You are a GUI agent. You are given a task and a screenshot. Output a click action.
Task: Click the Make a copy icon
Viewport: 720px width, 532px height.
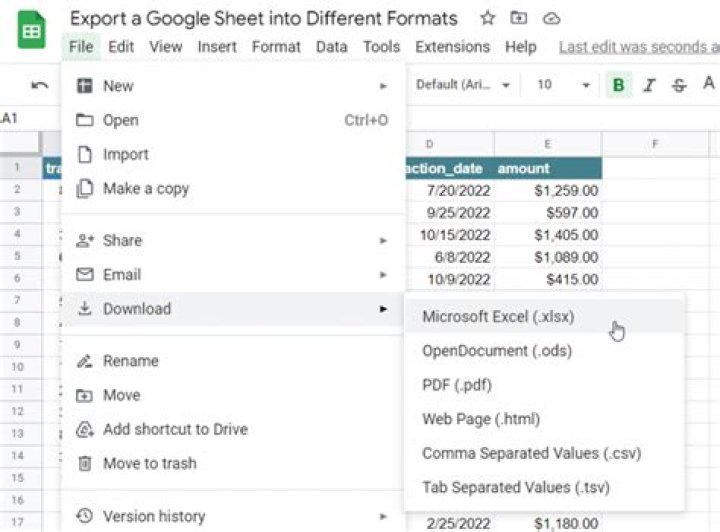click(84, 189)
